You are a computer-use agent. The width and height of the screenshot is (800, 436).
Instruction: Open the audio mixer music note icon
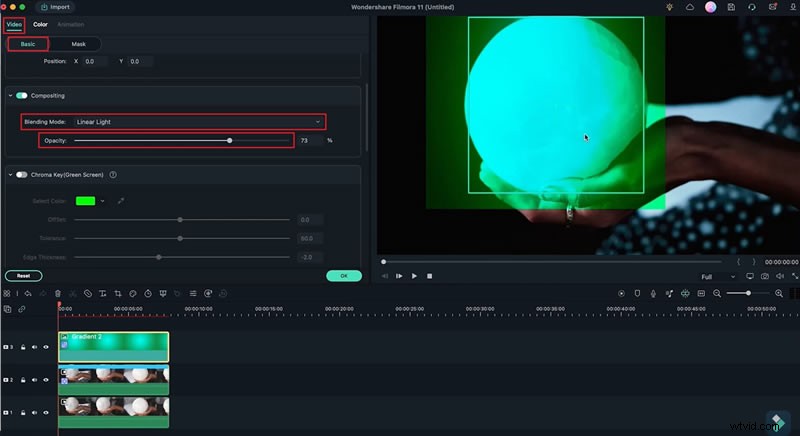(669, 294)
